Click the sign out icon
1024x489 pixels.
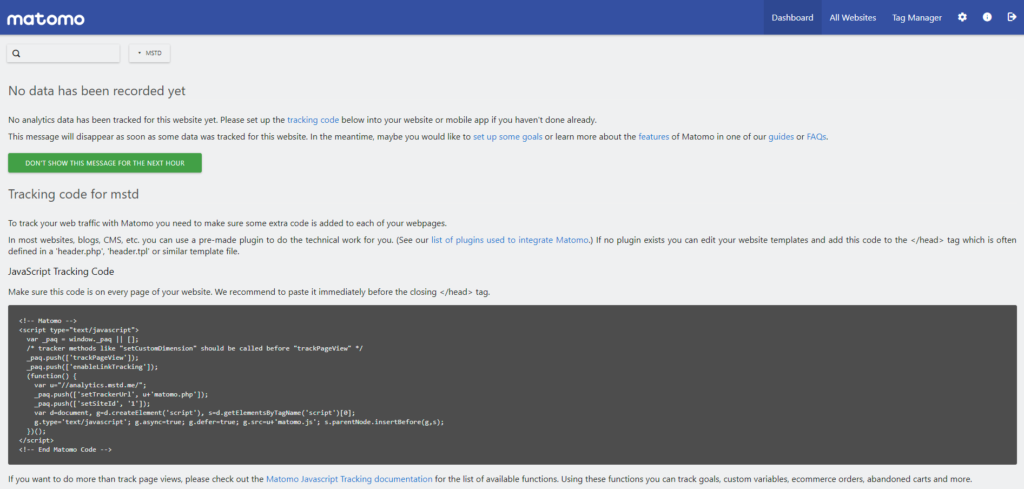[x=1012, y=18]
